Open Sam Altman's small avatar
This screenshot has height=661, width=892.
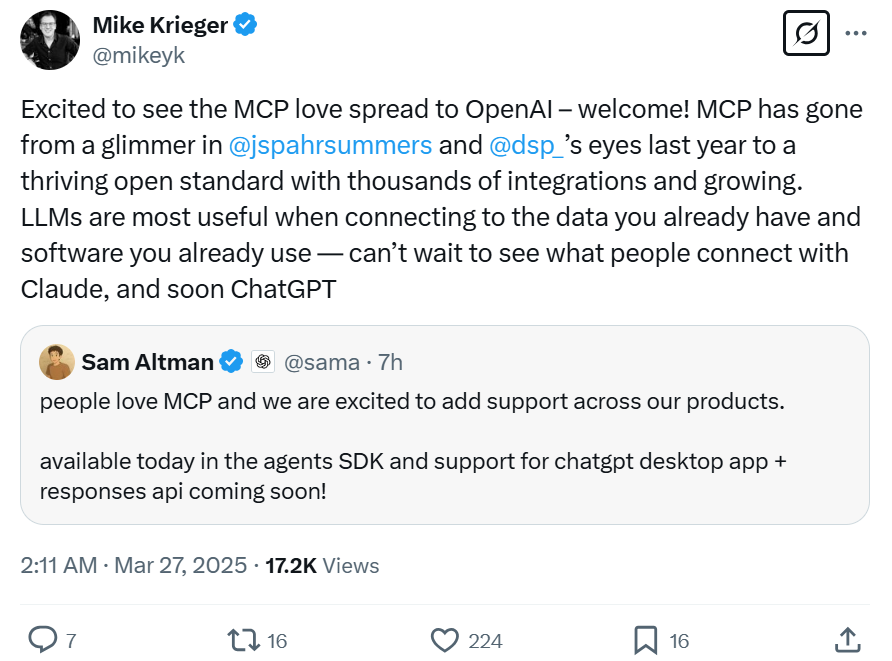point(57,362)
